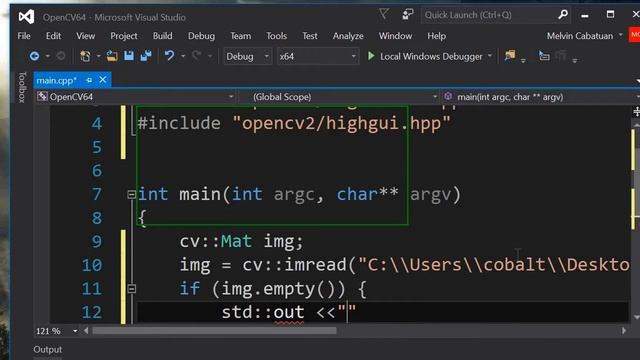Open the 121 % editor zoom dropdown
This screenshot has height=360, width=640.
point(57,331)
